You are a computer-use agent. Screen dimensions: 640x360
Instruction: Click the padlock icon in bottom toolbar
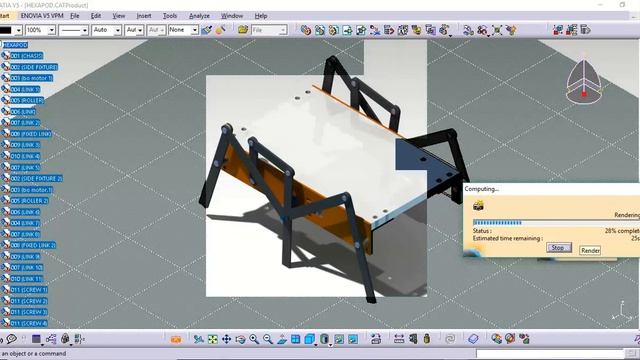tap(65, 339)
